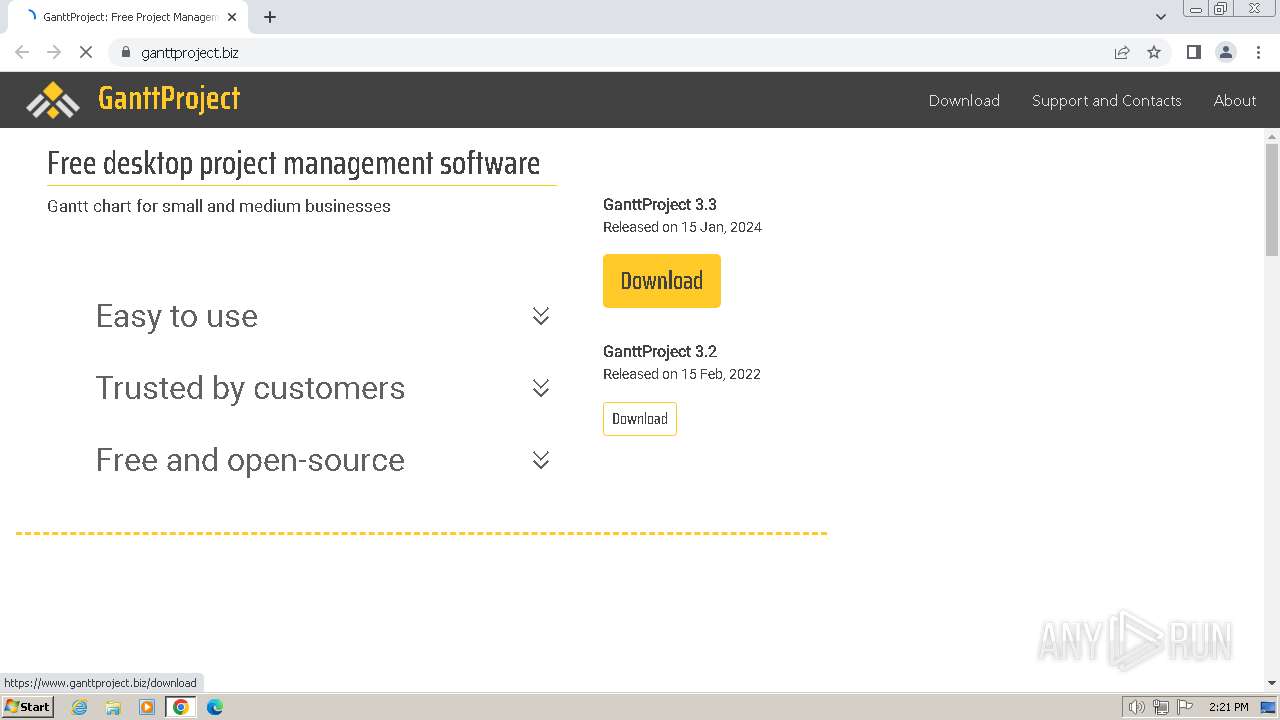1280x720 pixels.
Task: Click GanttProject 3.3 version label
Action: coord(660,204)
